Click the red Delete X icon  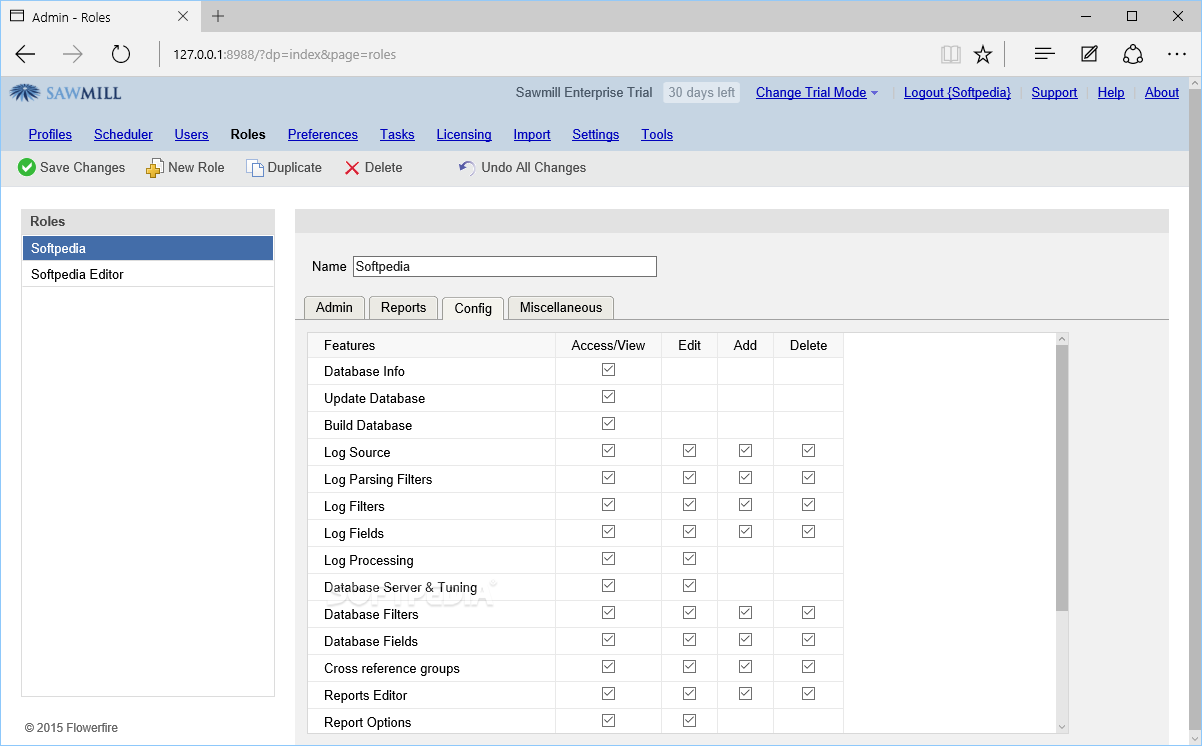[x=352, y=168]
